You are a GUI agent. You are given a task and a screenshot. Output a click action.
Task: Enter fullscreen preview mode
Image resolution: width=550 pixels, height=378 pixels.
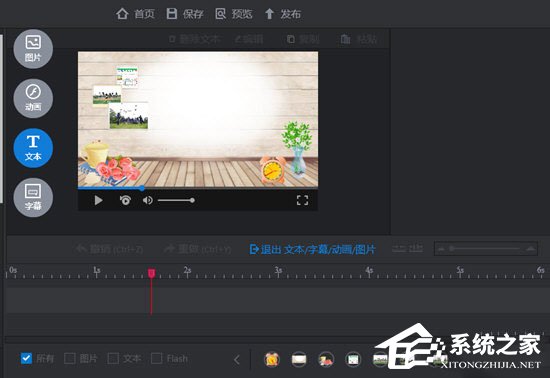coord(302,200)
